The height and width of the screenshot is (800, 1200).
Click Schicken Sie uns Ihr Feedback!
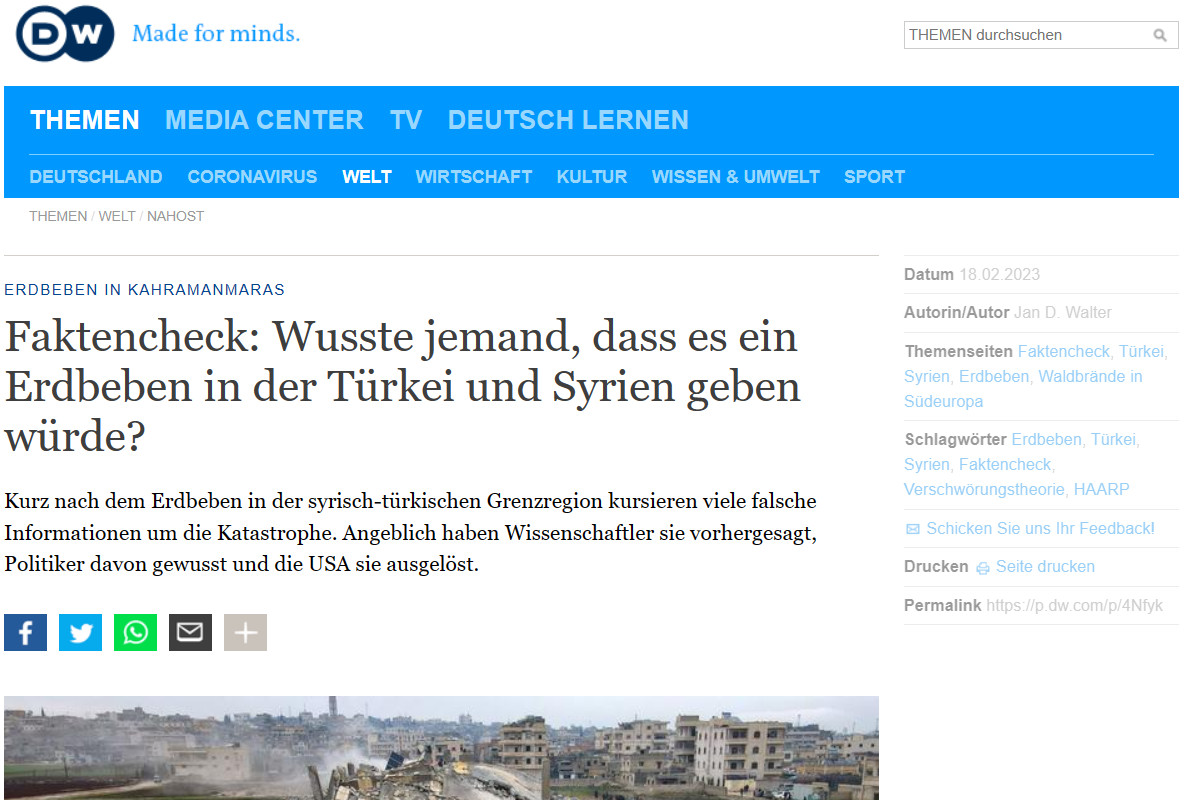pos(1040,528)
